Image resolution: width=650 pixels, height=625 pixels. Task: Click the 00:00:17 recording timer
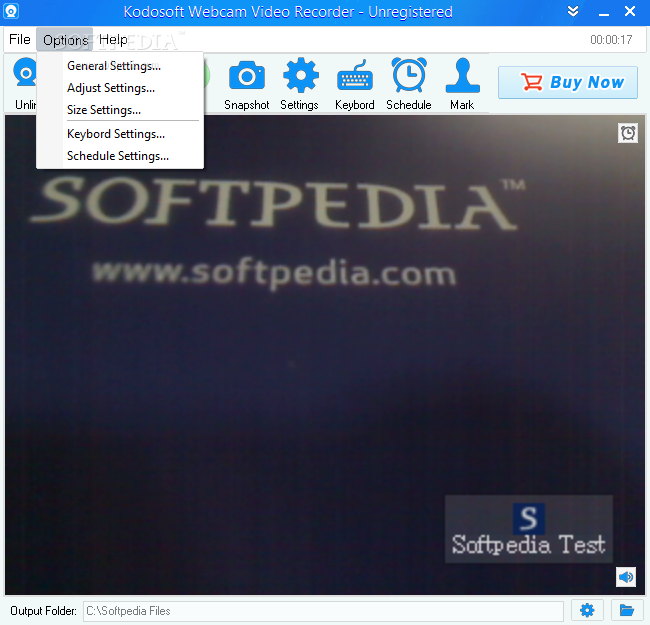(611, 39)
